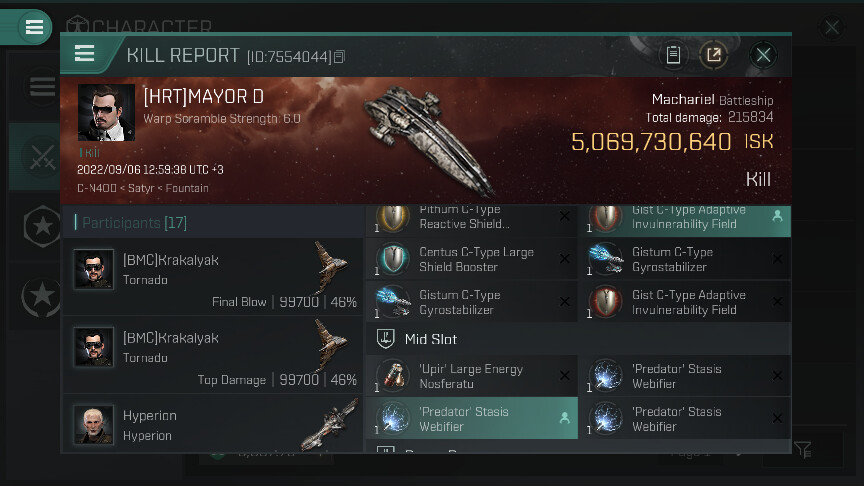864x486 pixels.
Task: Open the Hyperion participant entry
Action: click(x=213, y=424)
